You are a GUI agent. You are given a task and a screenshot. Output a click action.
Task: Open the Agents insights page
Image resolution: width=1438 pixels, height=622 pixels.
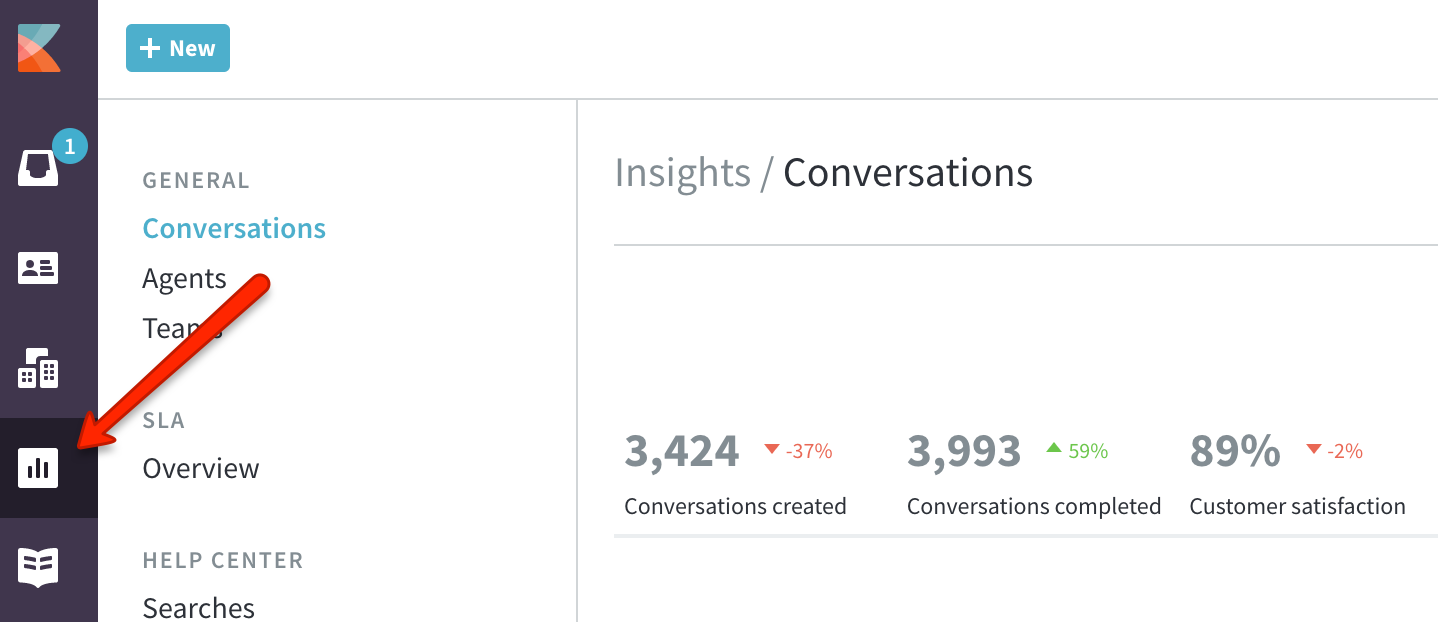pos(184,278)
